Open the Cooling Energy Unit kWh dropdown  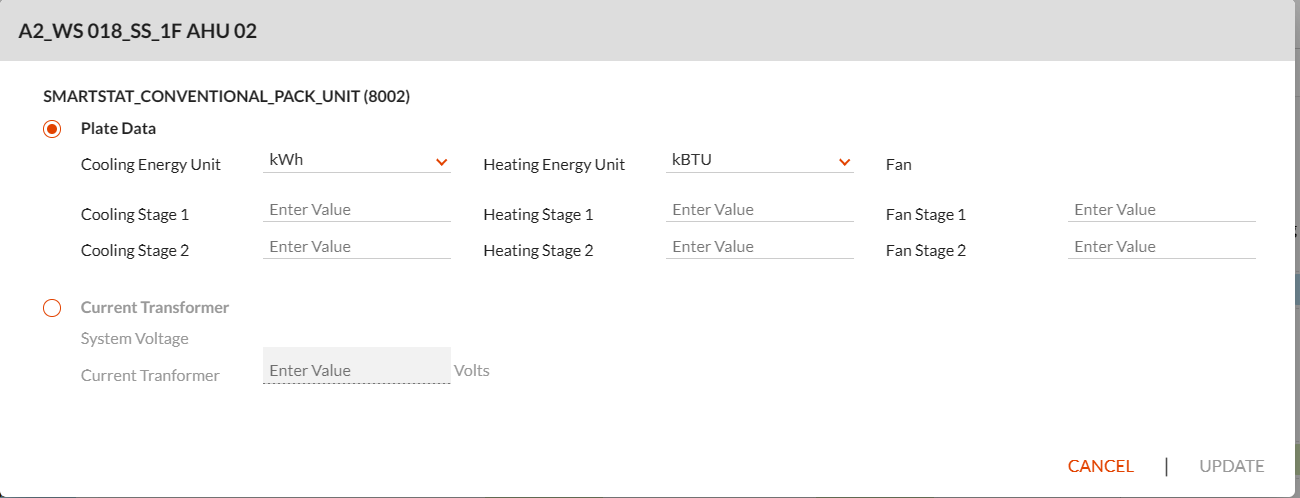pos(357,160)
